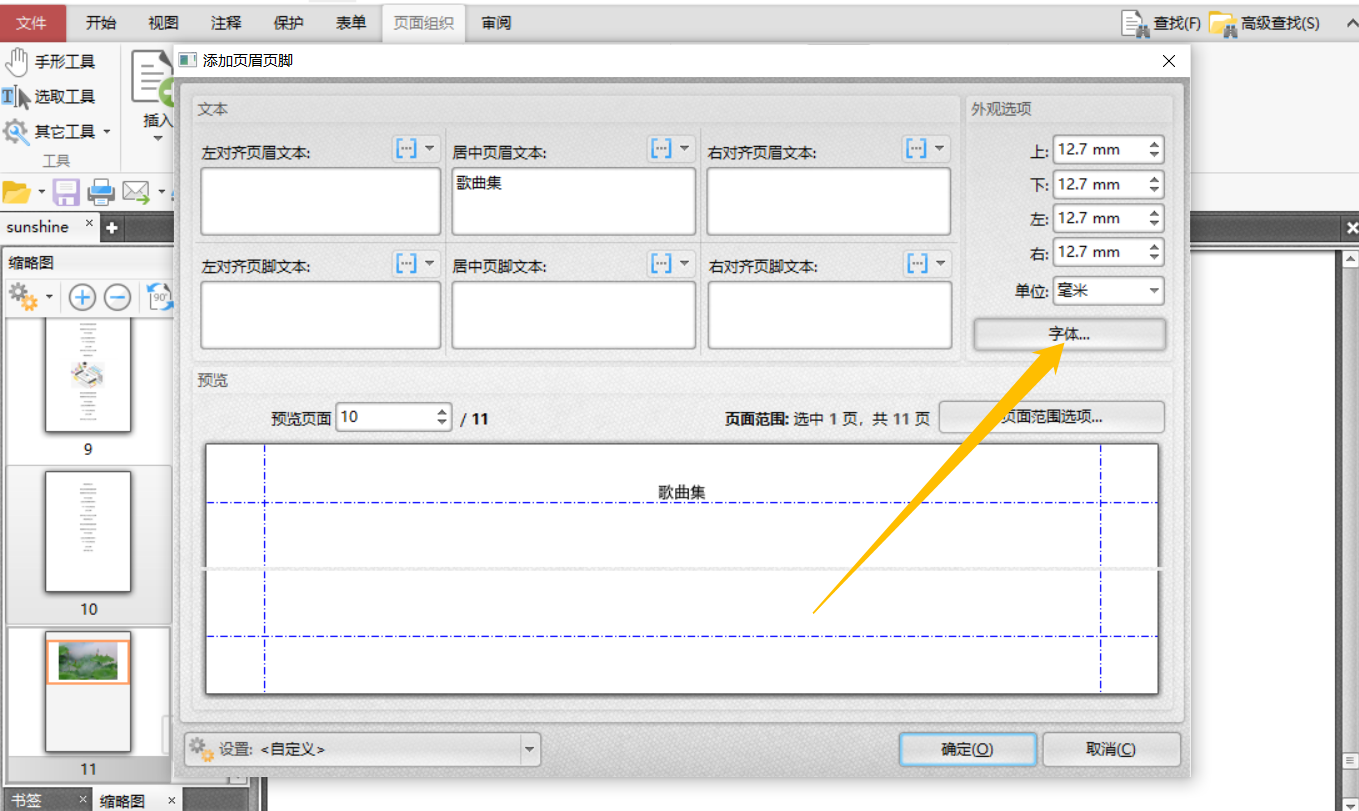Open the units (单位) dropdown
The width and height of the screenshot is (1359, 811).
point(1109,291)
